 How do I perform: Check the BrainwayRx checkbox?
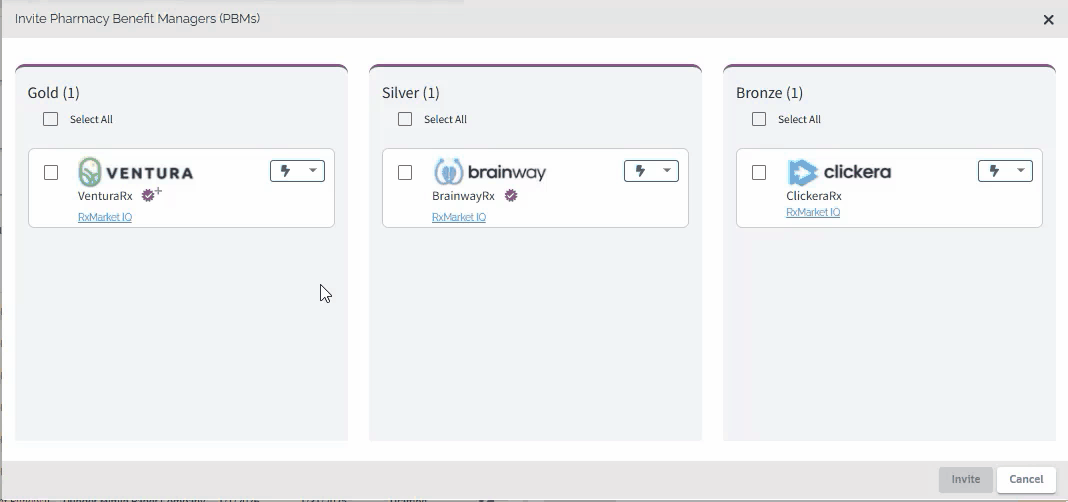(x=405, y=172)
